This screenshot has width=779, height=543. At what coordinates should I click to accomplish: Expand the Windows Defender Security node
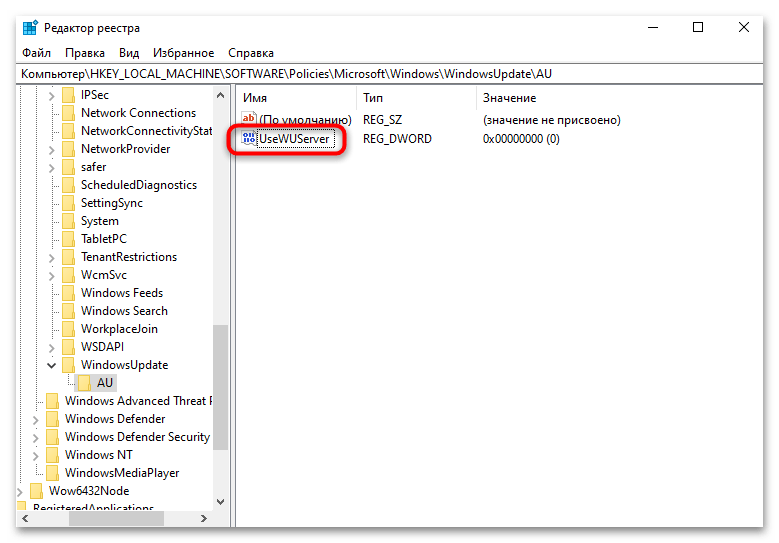coord(35,437)
